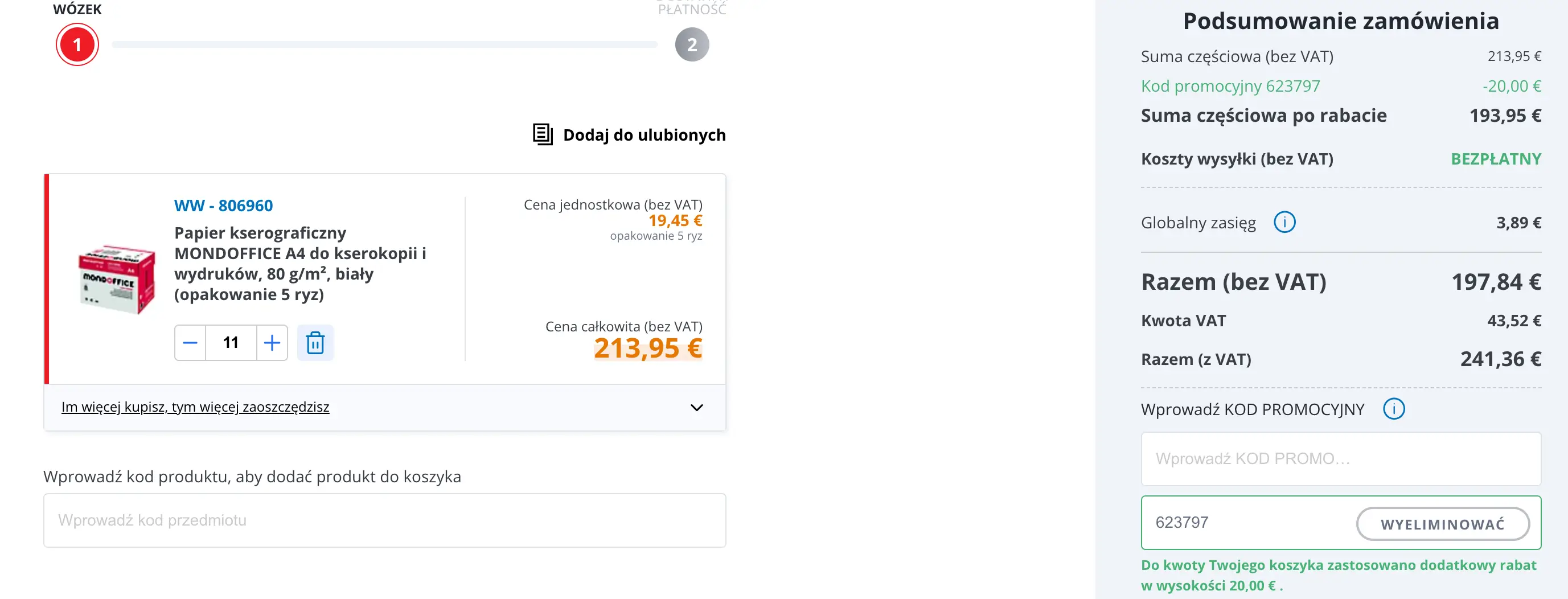The image size is (1568, 599).
Task: Click the product title Papier kserograficzny MONDOFFICE
Action: click(x=299, y=263)
